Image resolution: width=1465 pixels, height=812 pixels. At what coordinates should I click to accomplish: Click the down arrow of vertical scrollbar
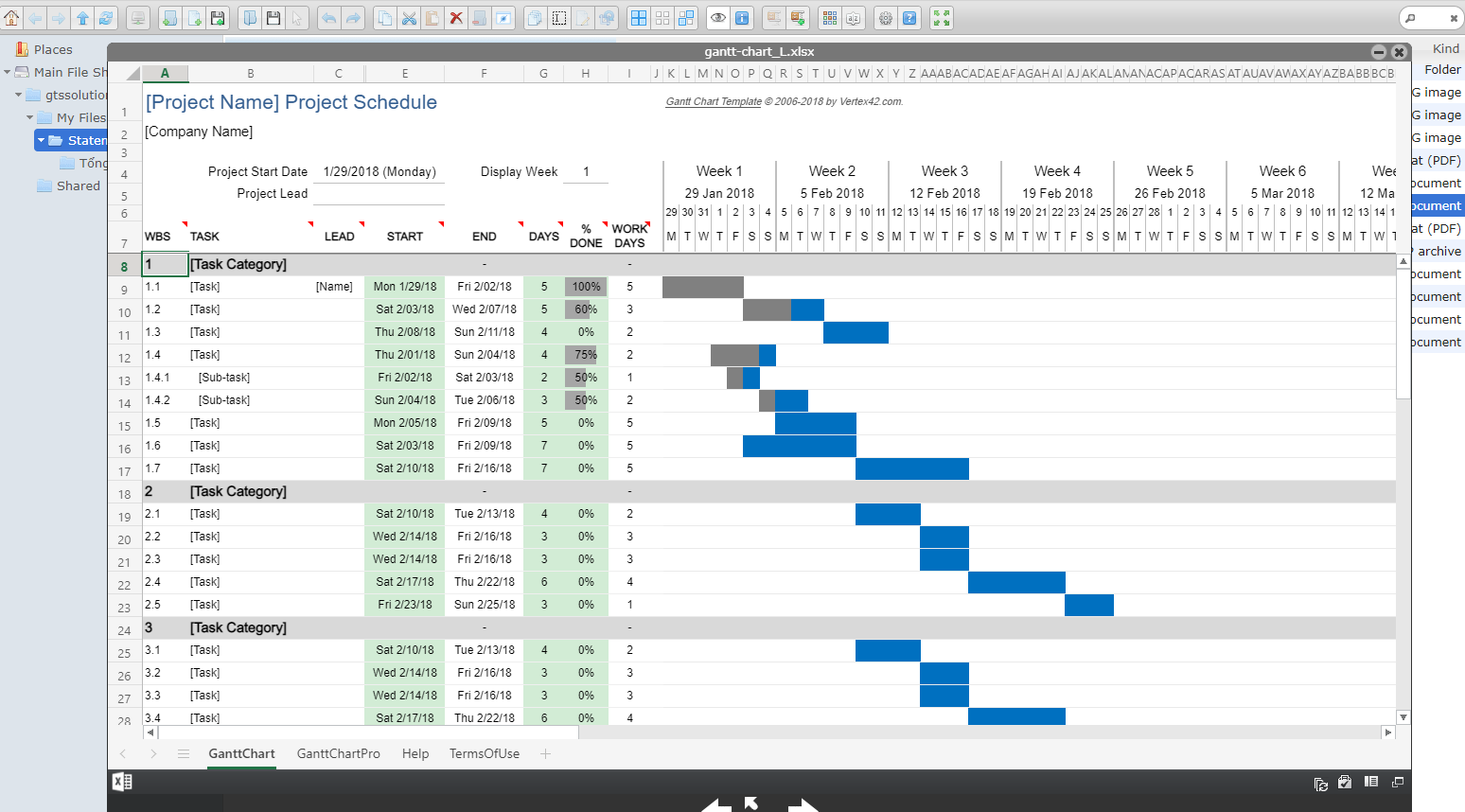click(1403, 717)
